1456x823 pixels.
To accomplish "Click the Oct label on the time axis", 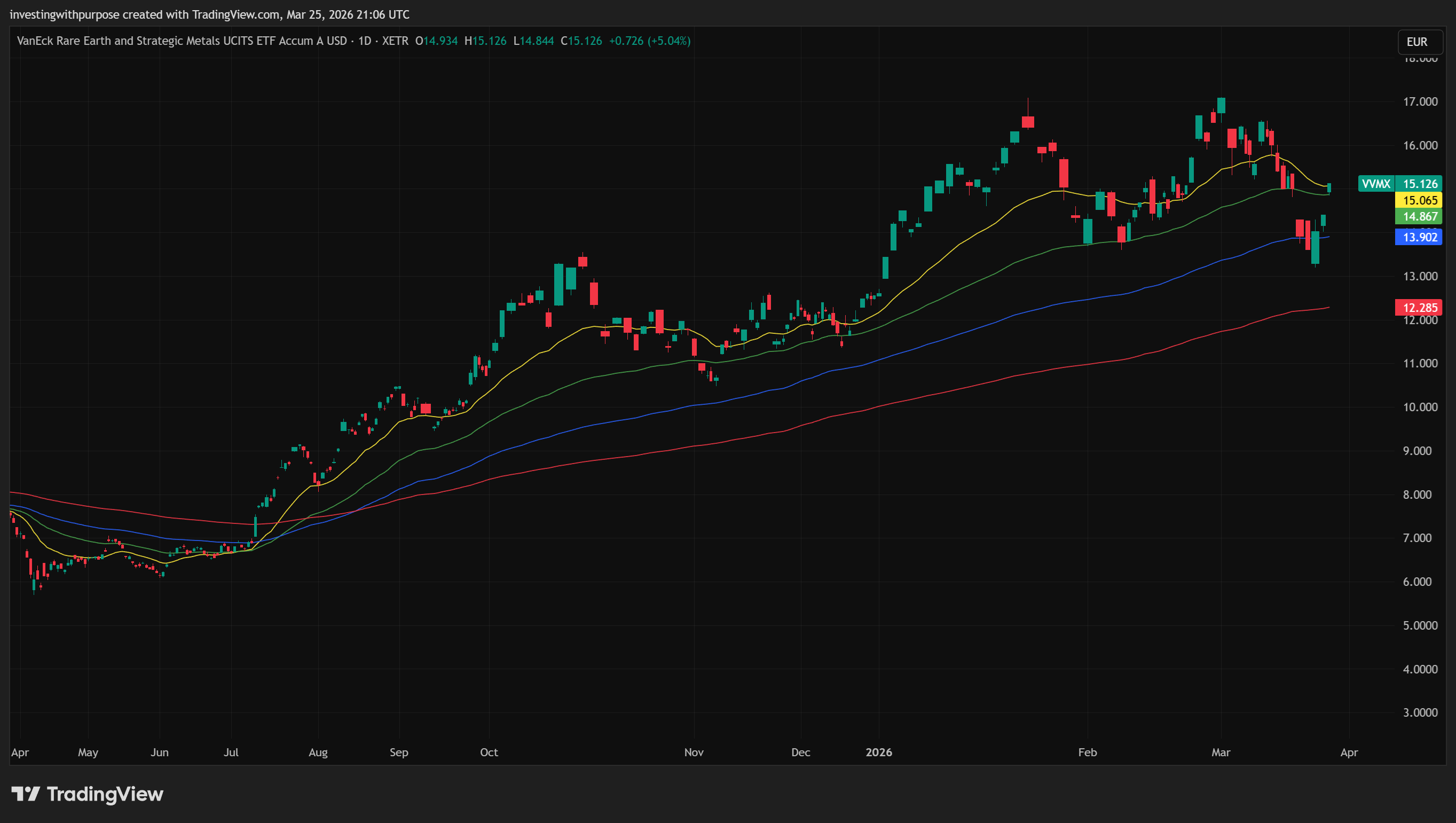I will pyautogui.click(x=489, y=753).
